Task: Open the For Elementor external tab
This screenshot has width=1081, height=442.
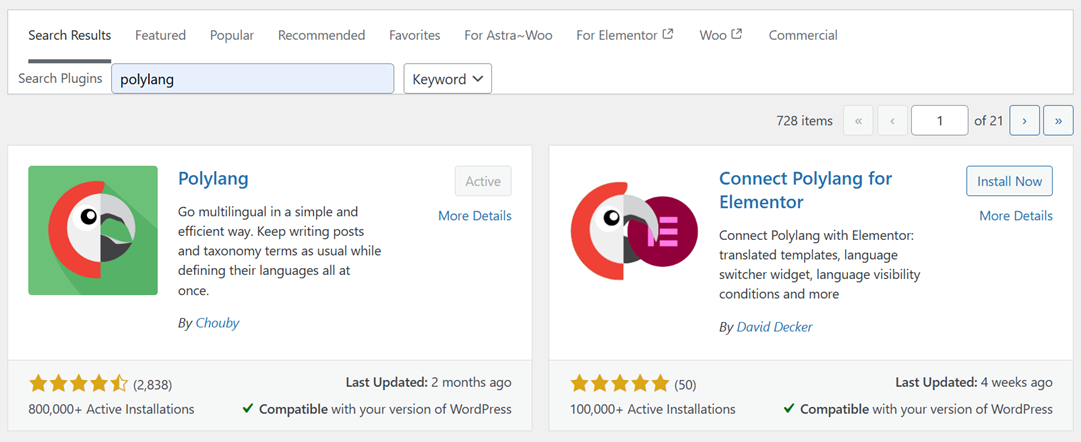Action: coord(625,35)
